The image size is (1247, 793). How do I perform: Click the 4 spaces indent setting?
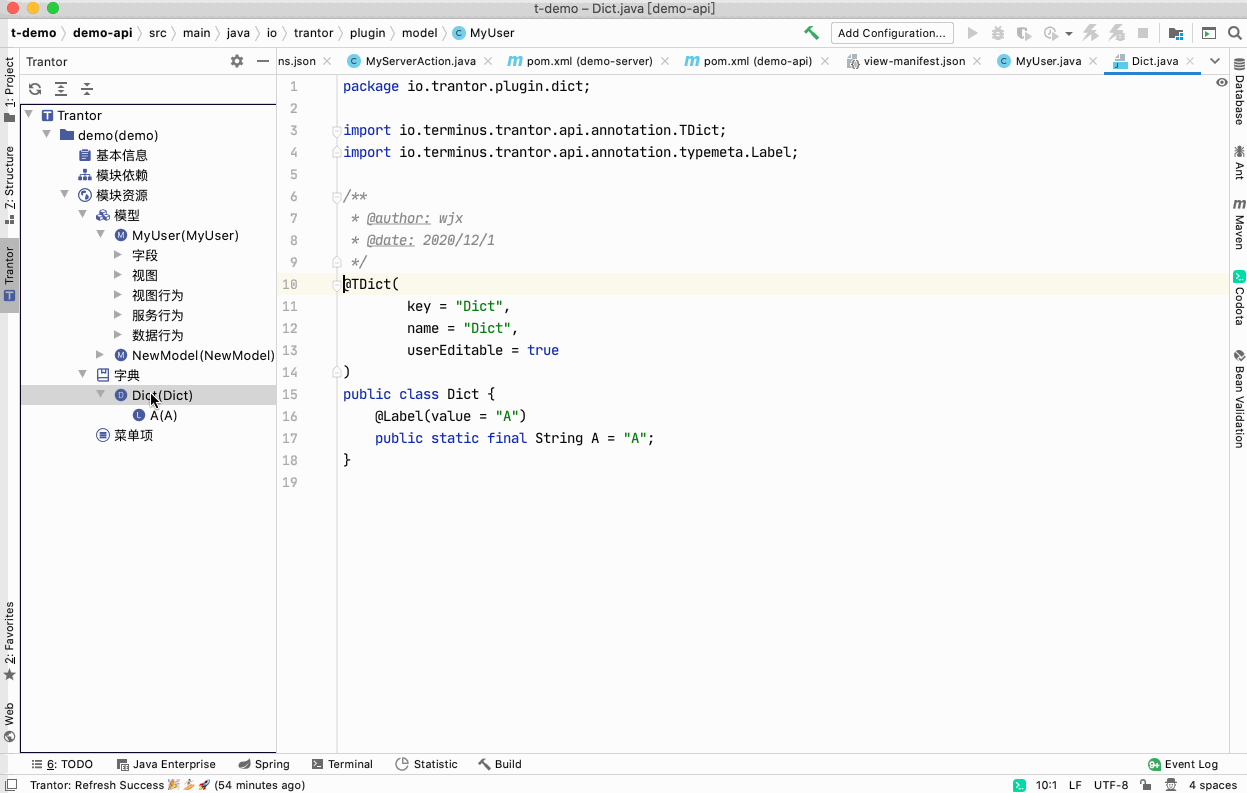click(1213, 785)
